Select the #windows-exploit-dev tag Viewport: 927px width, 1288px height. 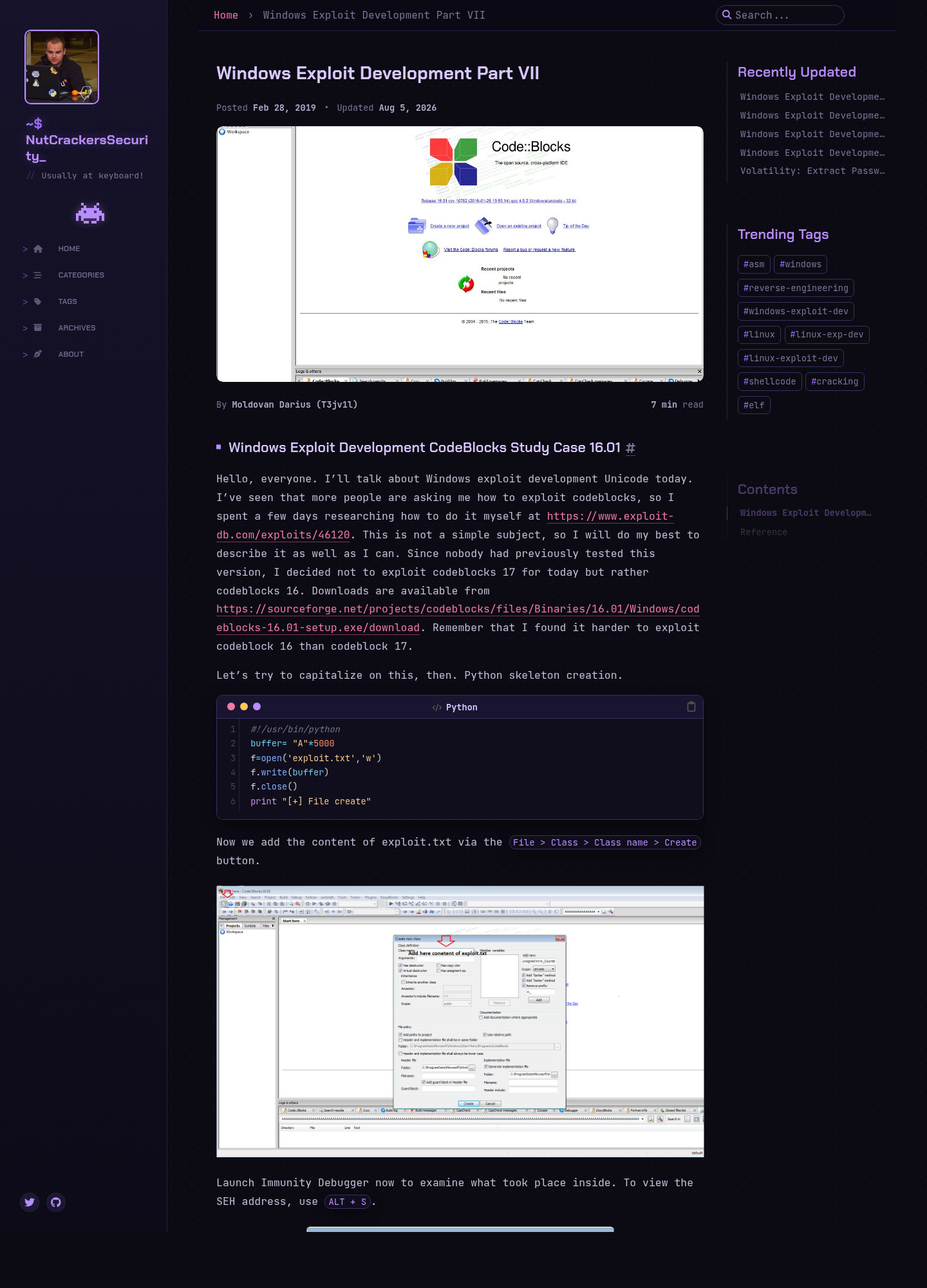click(x=796, y=311)
